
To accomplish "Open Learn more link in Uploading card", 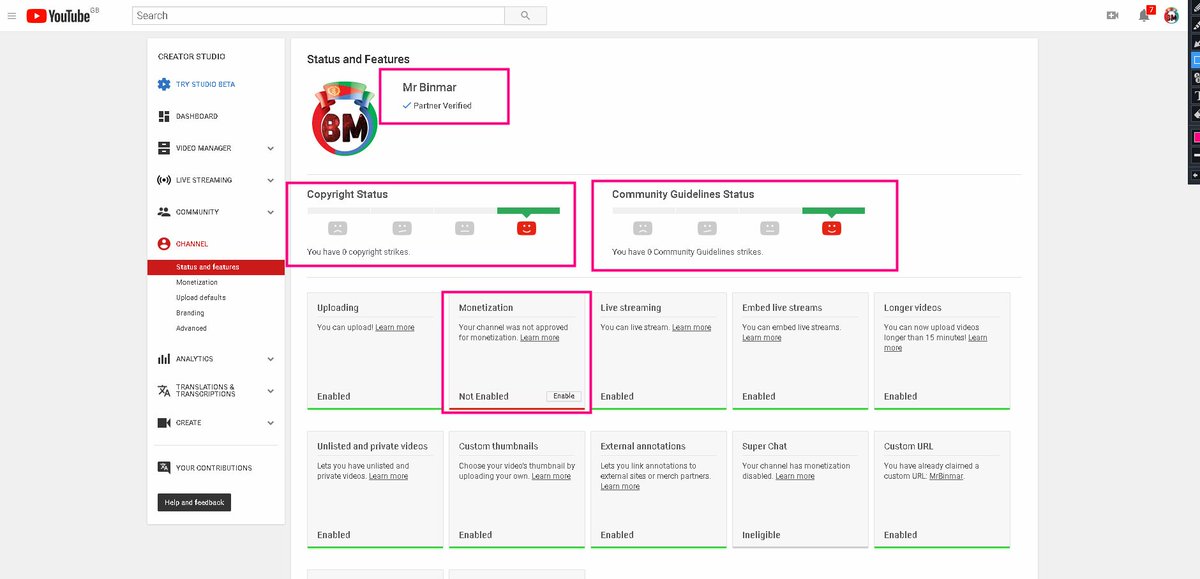I will pyautogui.click(x=395, y=328).
